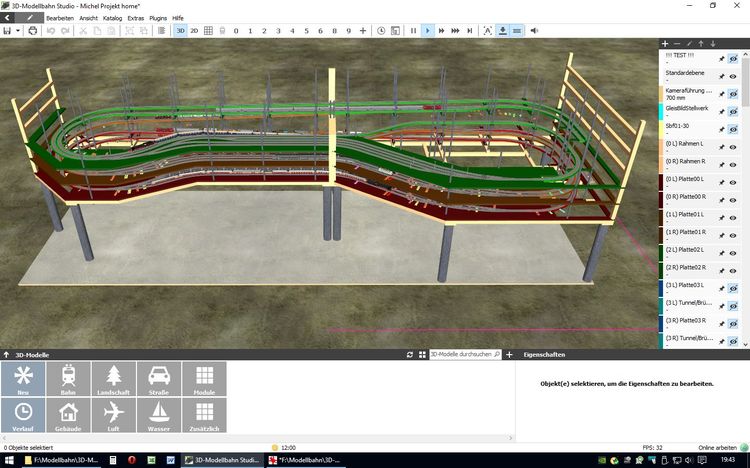Screen dimensions: 750x468
Task: Click the print icon in toolbar
Action: tap(33, 31)
